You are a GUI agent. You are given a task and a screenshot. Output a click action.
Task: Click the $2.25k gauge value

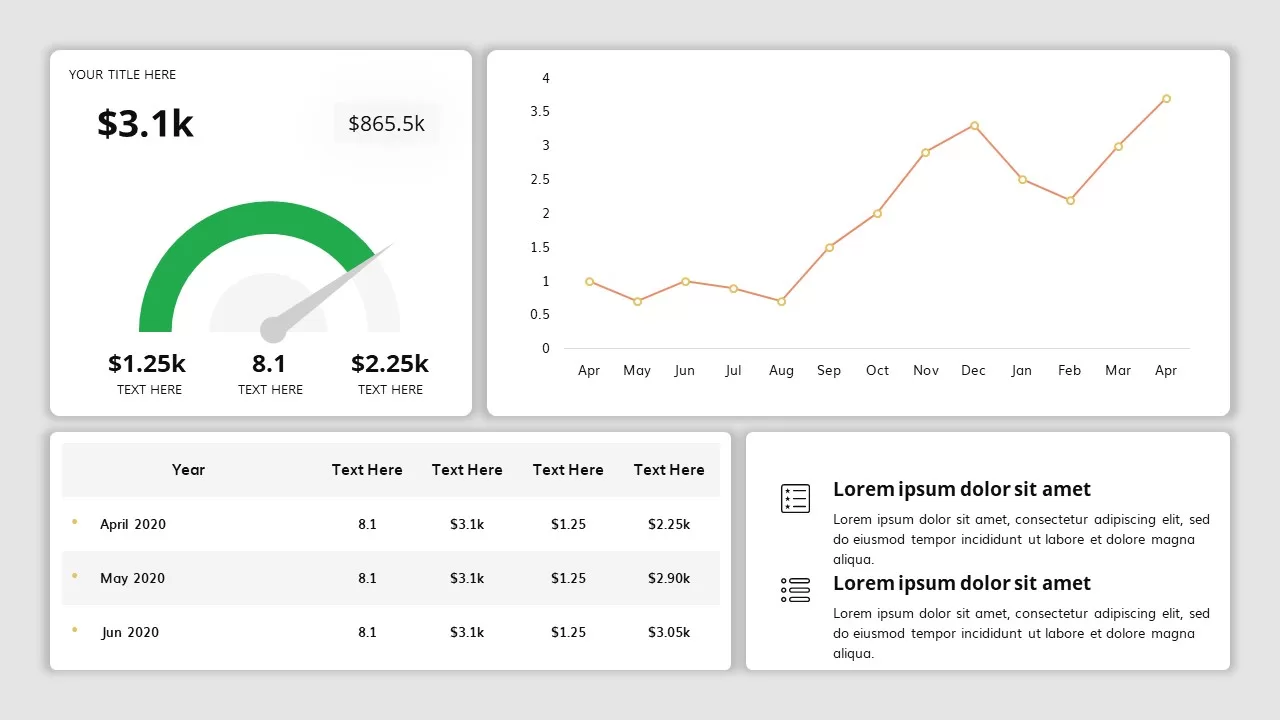[x=390, y=363]
